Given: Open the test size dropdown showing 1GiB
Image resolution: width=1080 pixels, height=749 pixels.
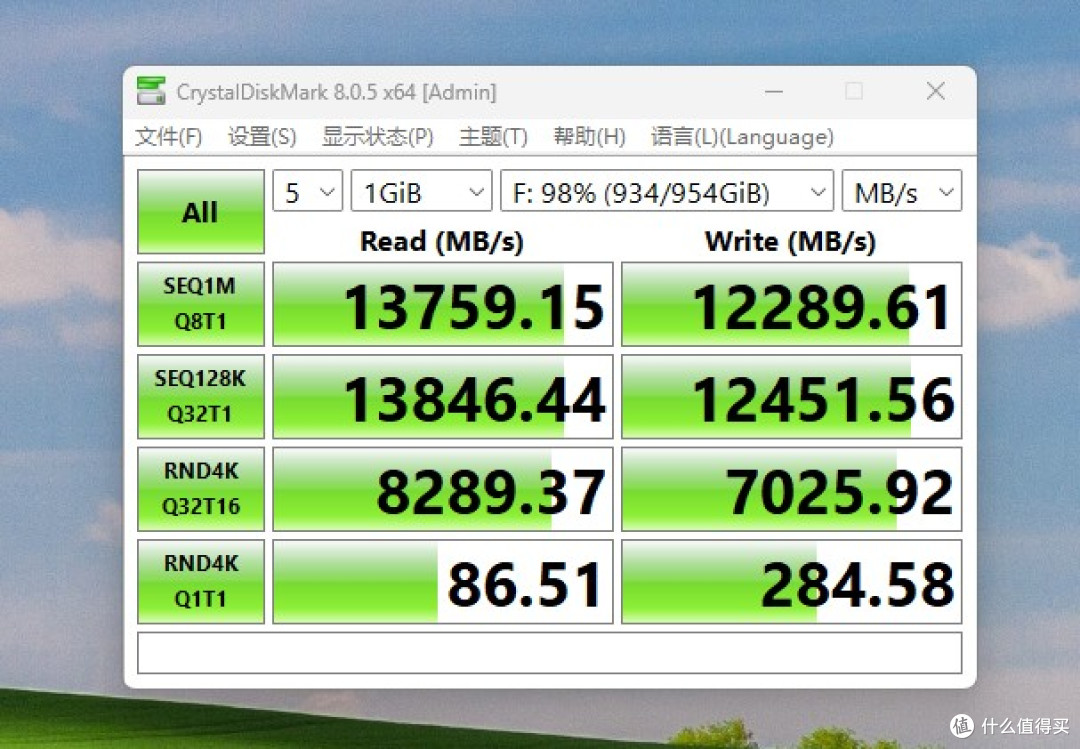Looking at the screenshot, I should pos(422,191).
